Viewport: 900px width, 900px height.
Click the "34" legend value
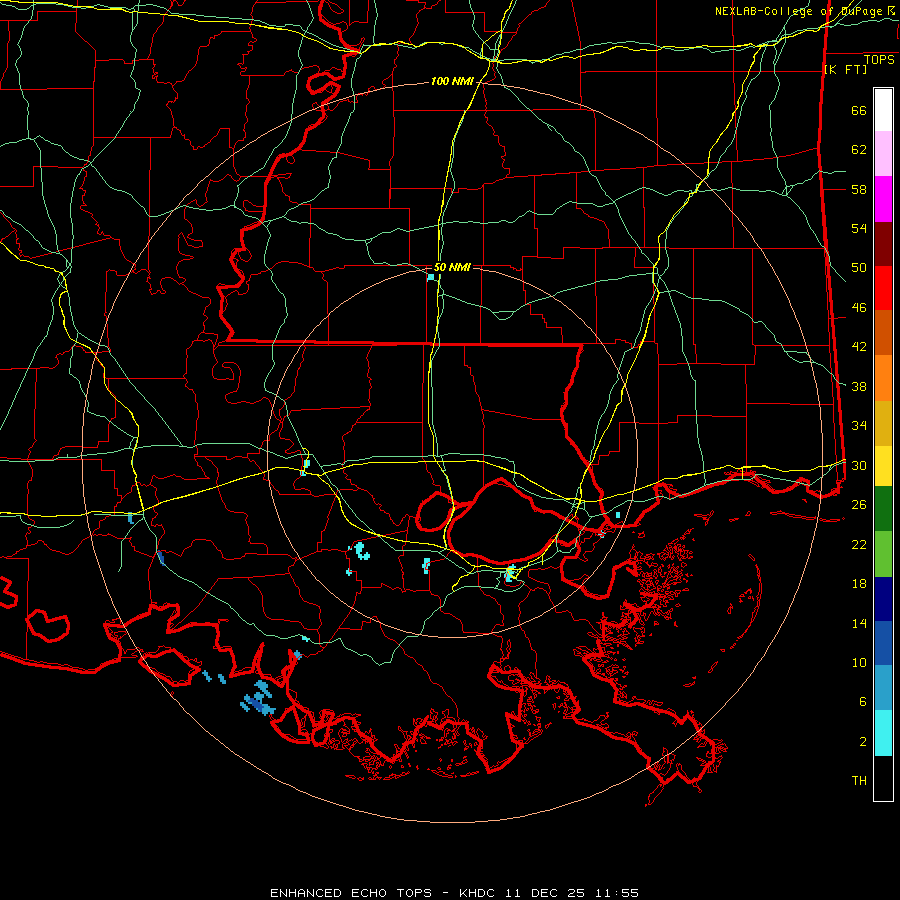click(859, 426)
